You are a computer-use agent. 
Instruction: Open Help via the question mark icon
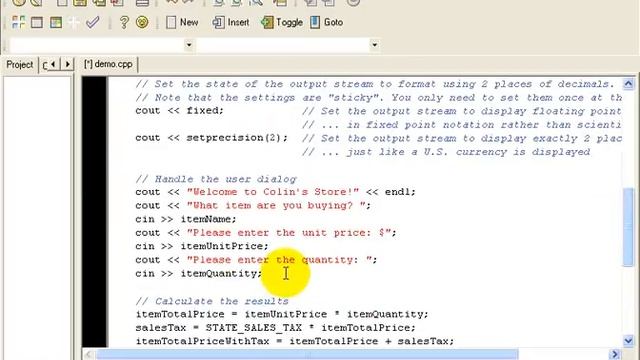[124, 22]
